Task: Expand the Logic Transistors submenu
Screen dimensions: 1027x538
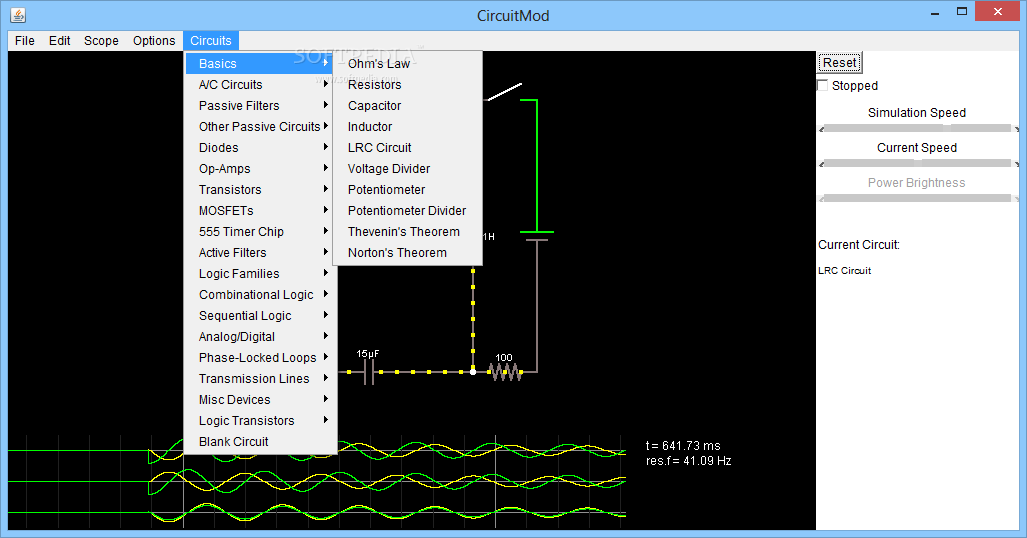Action: tap(260, 420)
